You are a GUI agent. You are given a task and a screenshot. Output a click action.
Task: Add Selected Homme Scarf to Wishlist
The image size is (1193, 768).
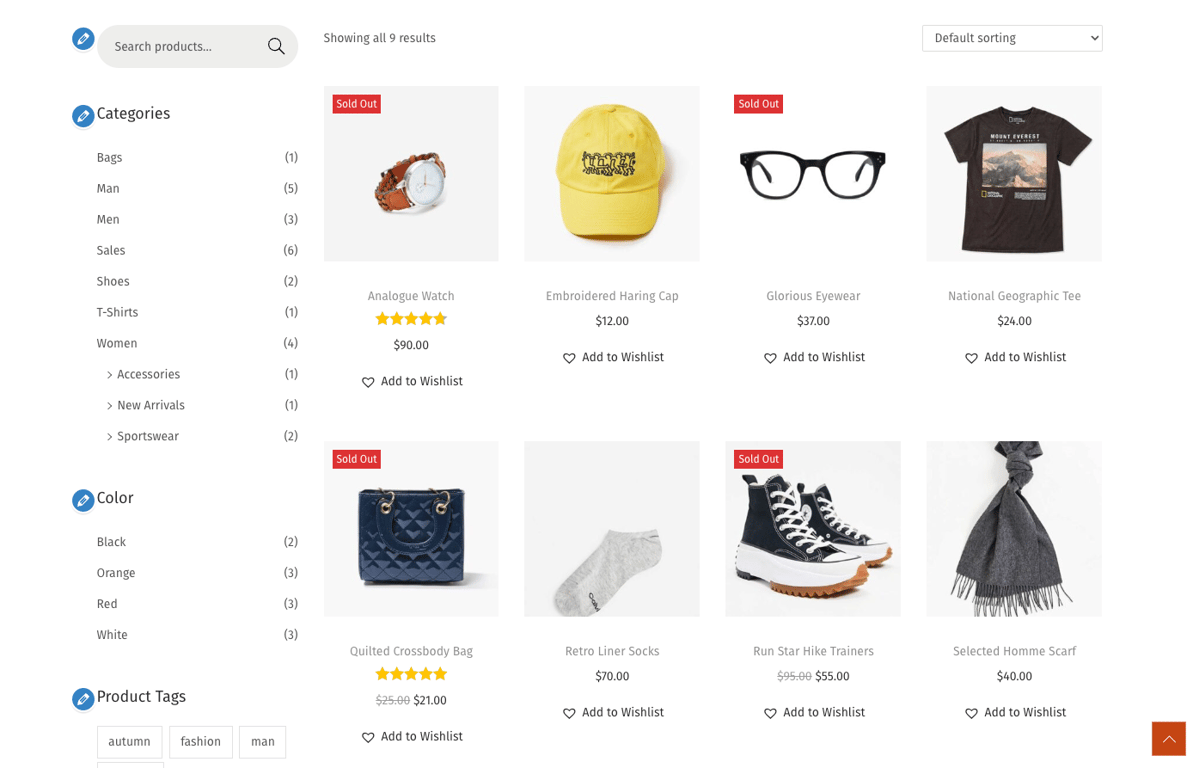1014,712
